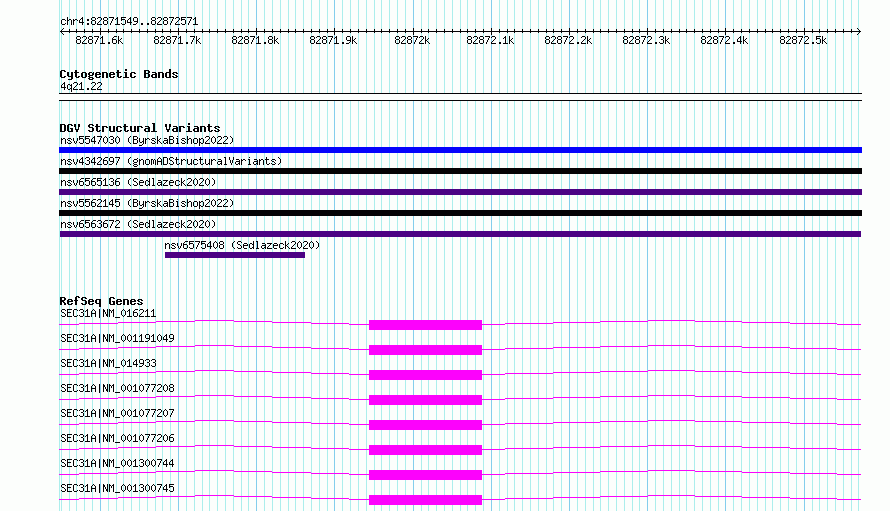Click the 82872k ruler tick label

(x=412, y=40)
